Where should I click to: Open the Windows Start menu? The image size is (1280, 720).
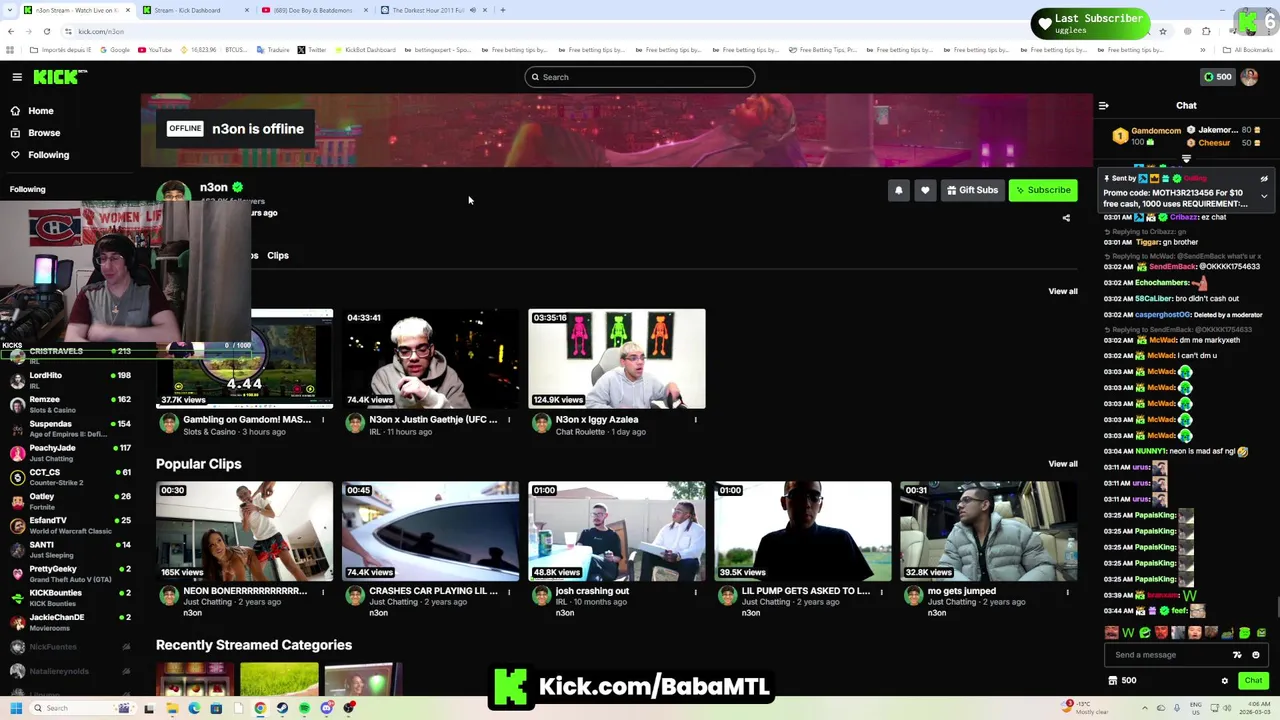(15, 708)
